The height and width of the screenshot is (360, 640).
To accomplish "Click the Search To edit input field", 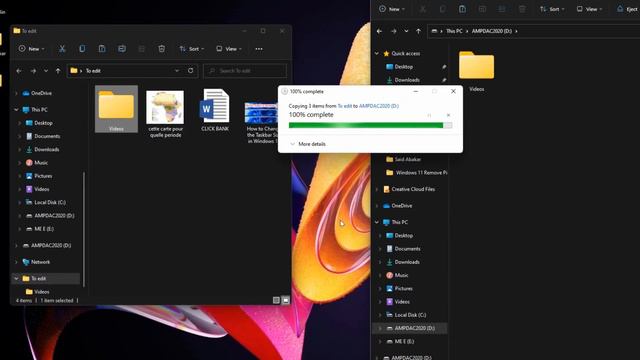I will coord(245,71).
